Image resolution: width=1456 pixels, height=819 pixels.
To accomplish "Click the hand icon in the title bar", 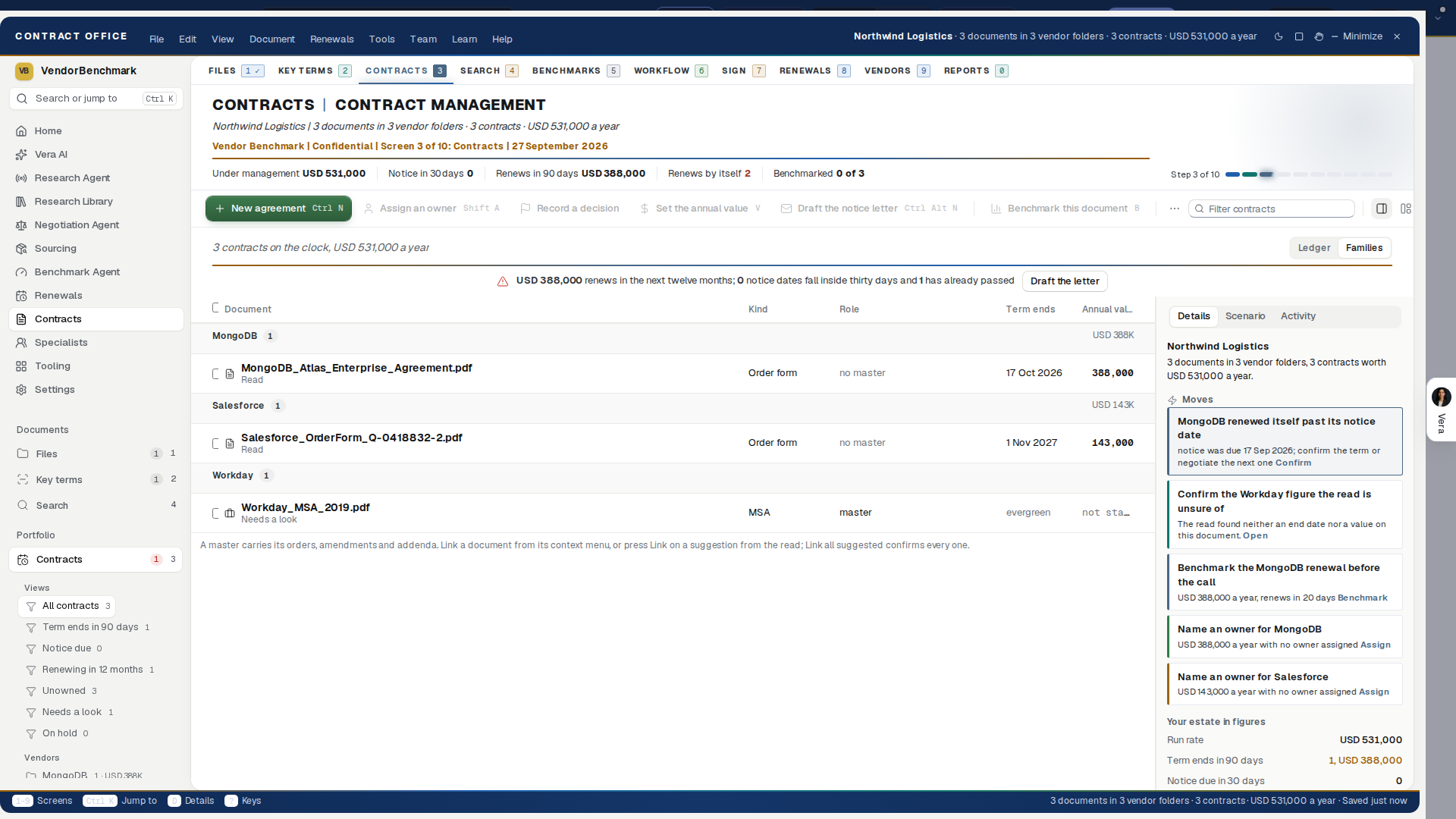I will point(1319,36).
